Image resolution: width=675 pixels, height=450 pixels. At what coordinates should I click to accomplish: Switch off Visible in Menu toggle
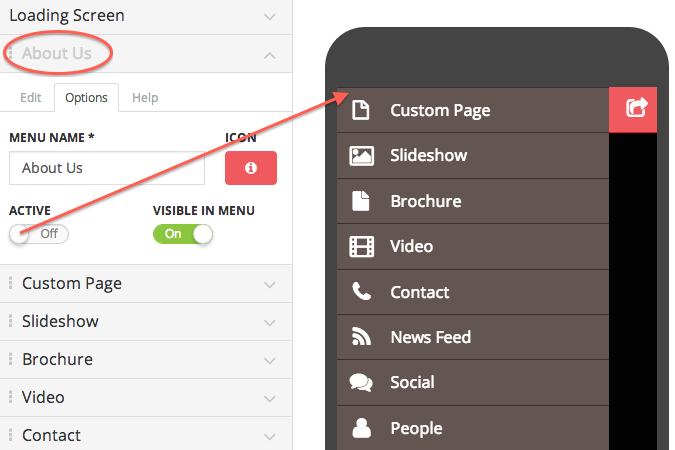pyautogui.click(x=183, y=234)
